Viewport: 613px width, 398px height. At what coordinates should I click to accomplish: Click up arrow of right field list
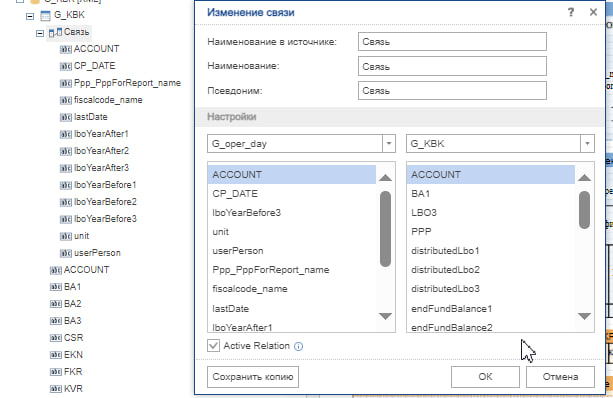point(584,178)
